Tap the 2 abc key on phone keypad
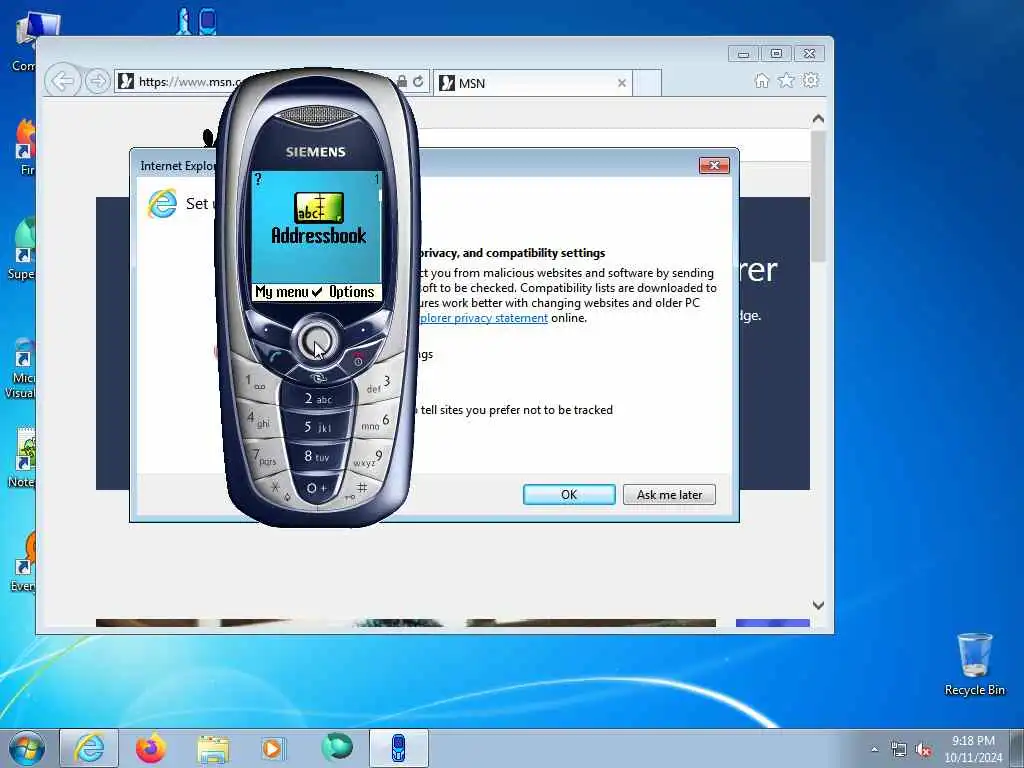 (x=317, y=398)
